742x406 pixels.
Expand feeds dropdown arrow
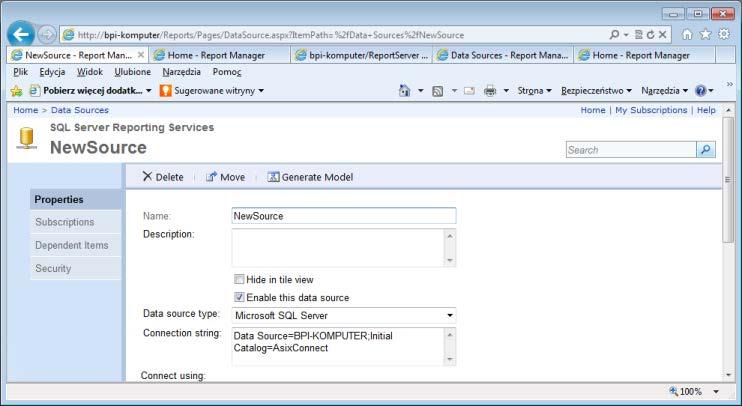click(454, 90)
